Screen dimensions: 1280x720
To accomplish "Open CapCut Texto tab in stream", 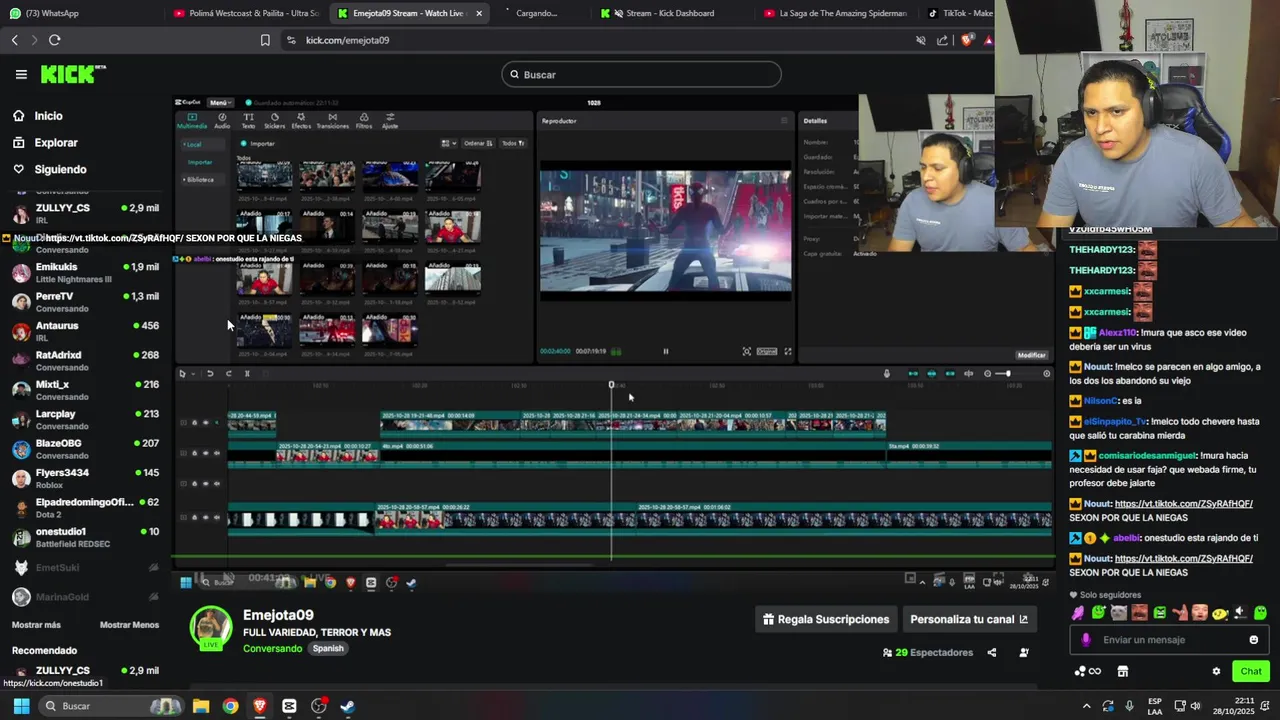I will pyautogui.click(x=248, y=120).
